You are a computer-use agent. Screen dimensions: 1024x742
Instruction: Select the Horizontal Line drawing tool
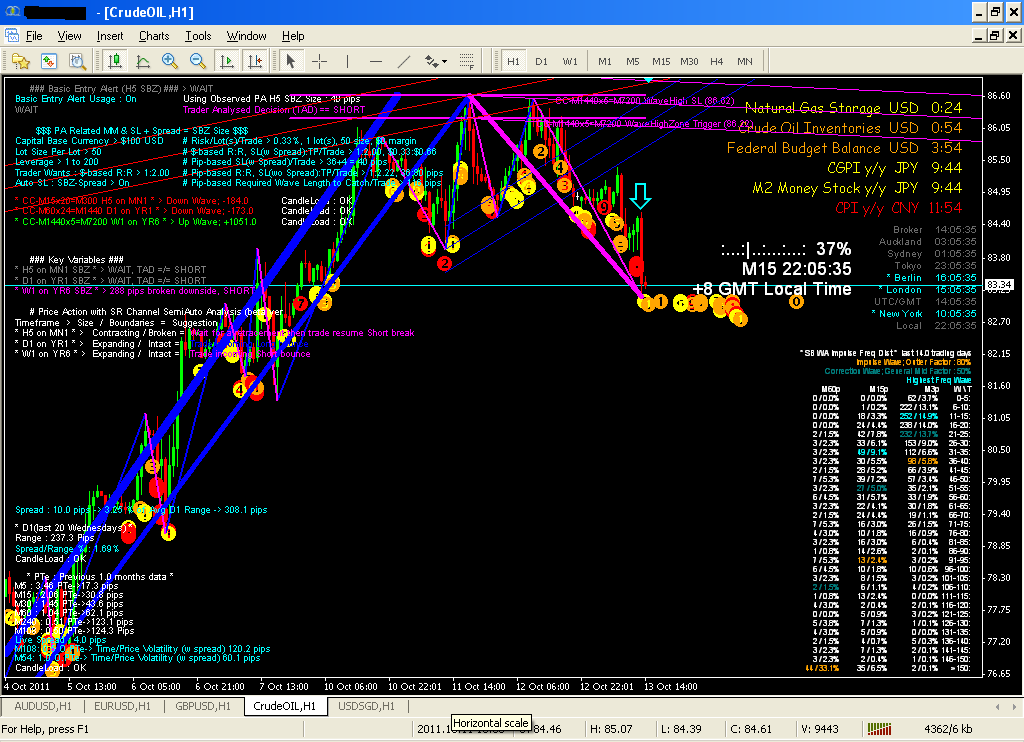point(376,61)
